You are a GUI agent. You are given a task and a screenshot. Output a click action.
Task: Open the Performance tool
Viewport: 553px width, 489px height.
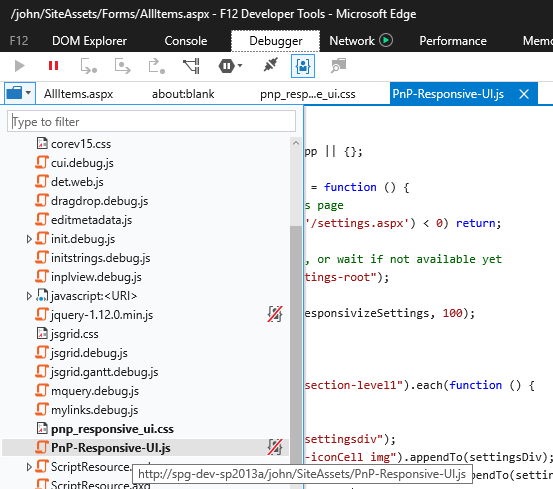pyautogui.click(x=453, y=41)
